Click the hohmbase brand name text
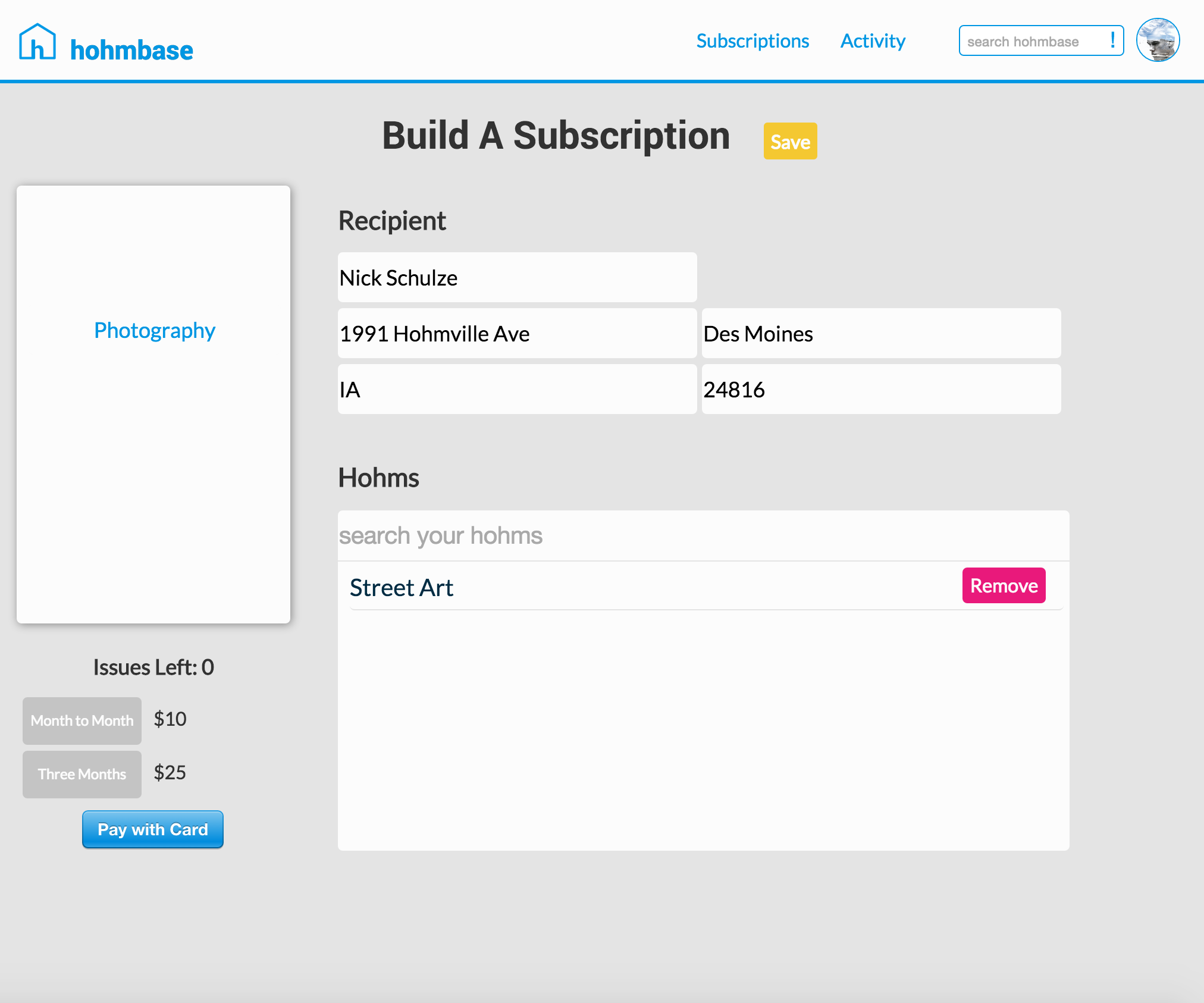This screenshot has width=1204, height=1003. click(131, 51)
